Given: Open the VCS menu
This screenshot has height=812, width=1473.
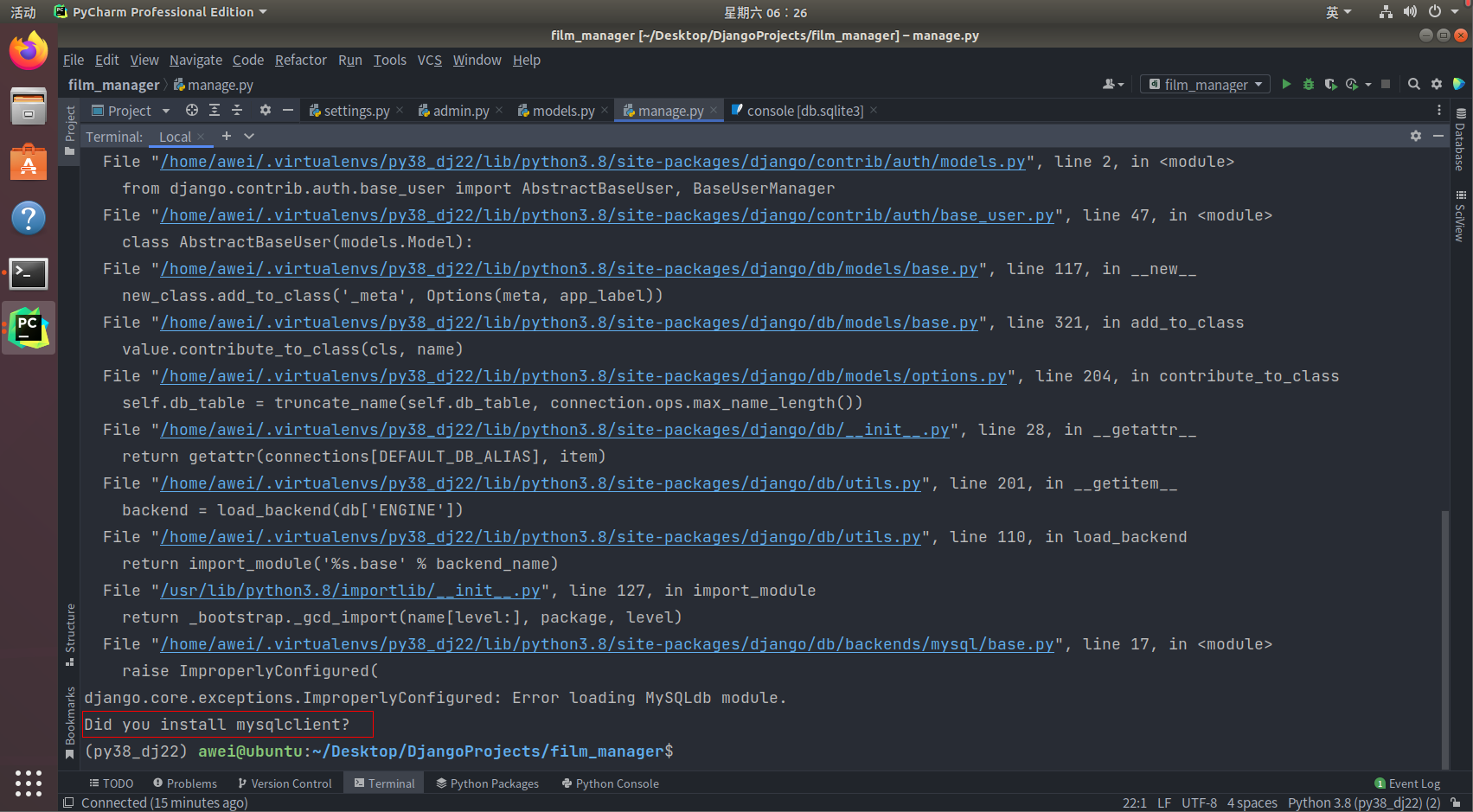Looking at the screenshot, I should point(430,60).
